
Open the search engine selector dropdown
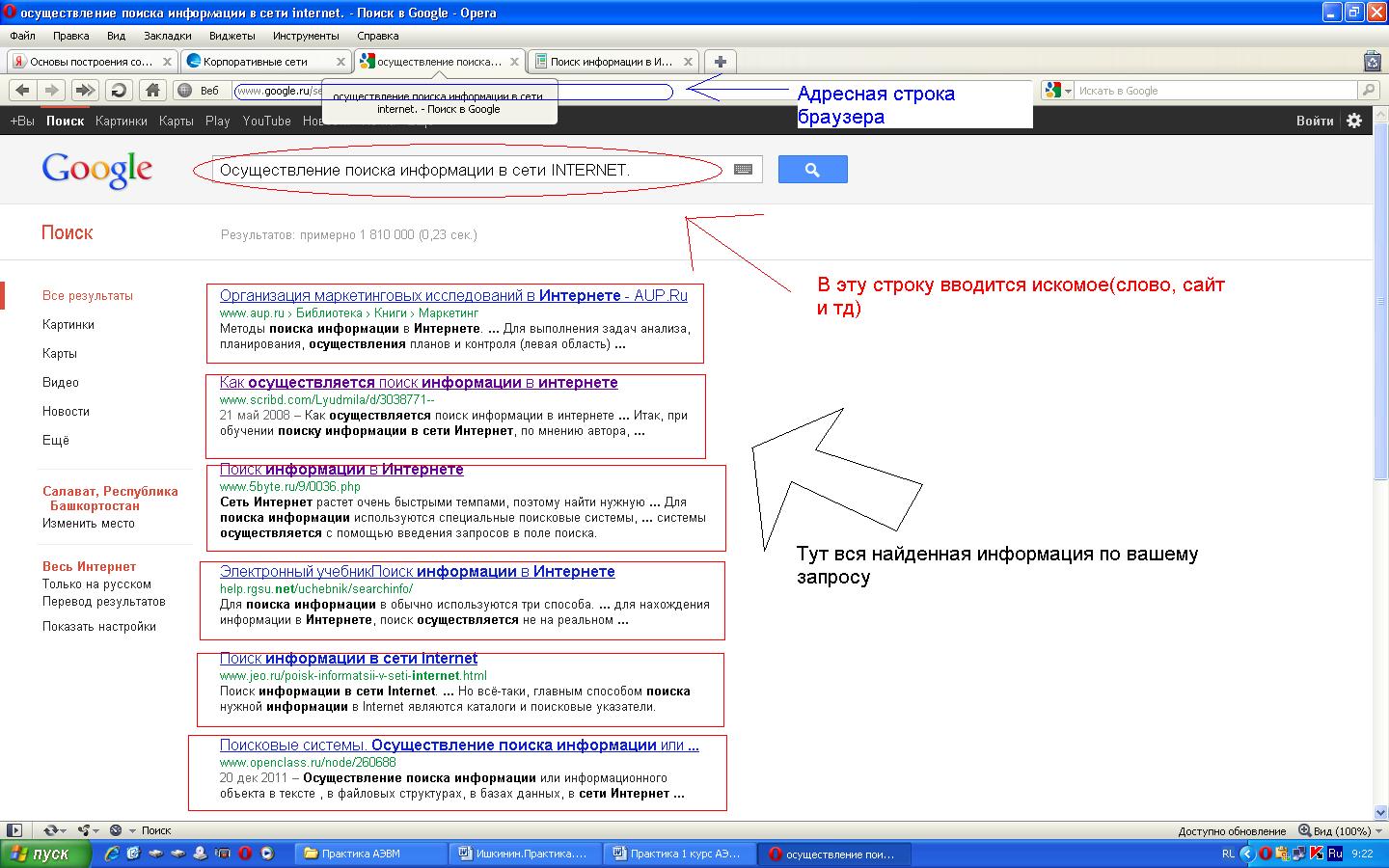point(1058,91)
